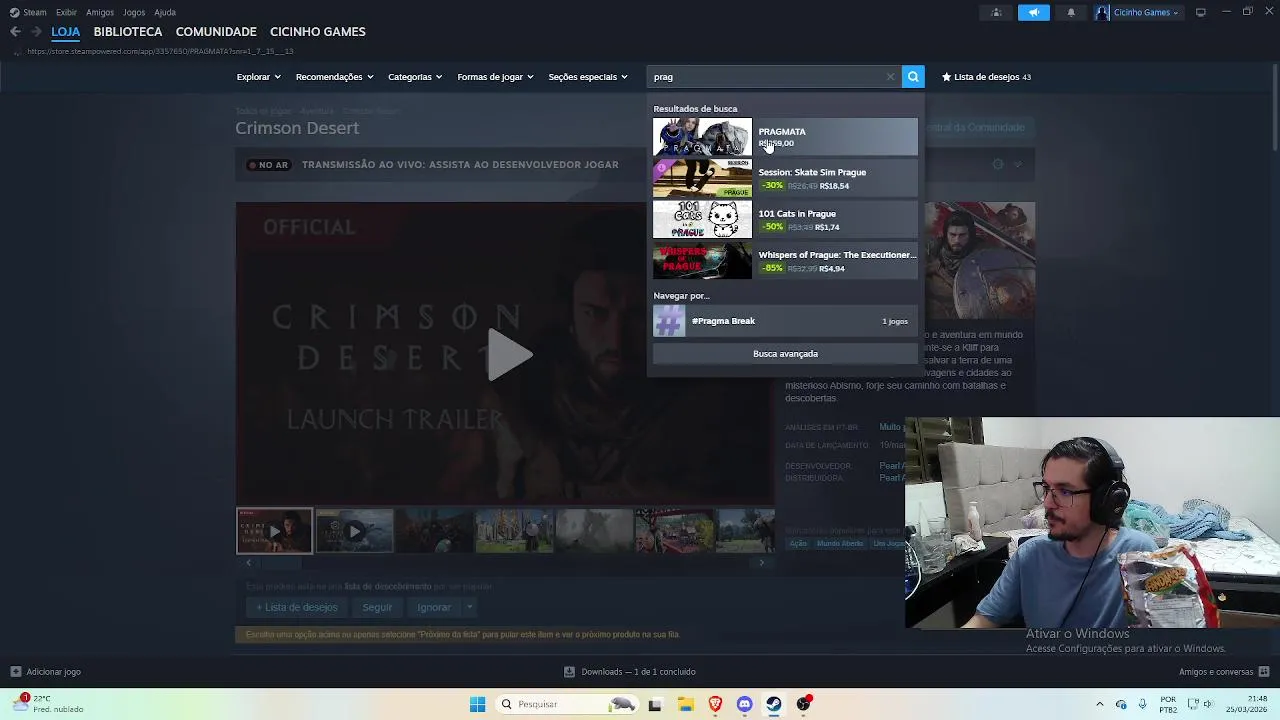This screenshot has height=720, width=1280.
Task: Select Session: Skate Sim Prague result
Action: 785,178
